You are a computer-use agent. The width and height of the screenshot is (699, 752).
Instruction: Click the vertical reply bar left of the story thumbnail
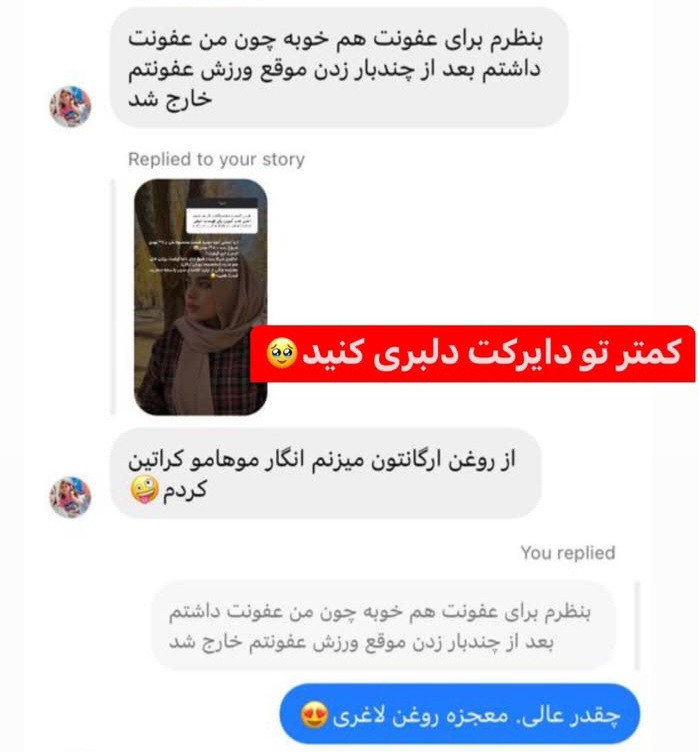(113, 297)
